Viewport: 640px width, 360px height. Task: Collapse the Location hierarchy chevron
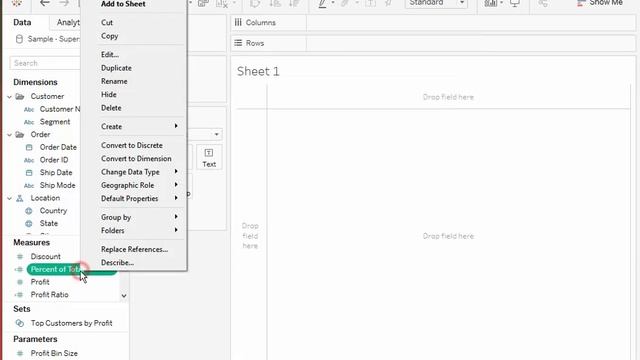tap(9, 198)
